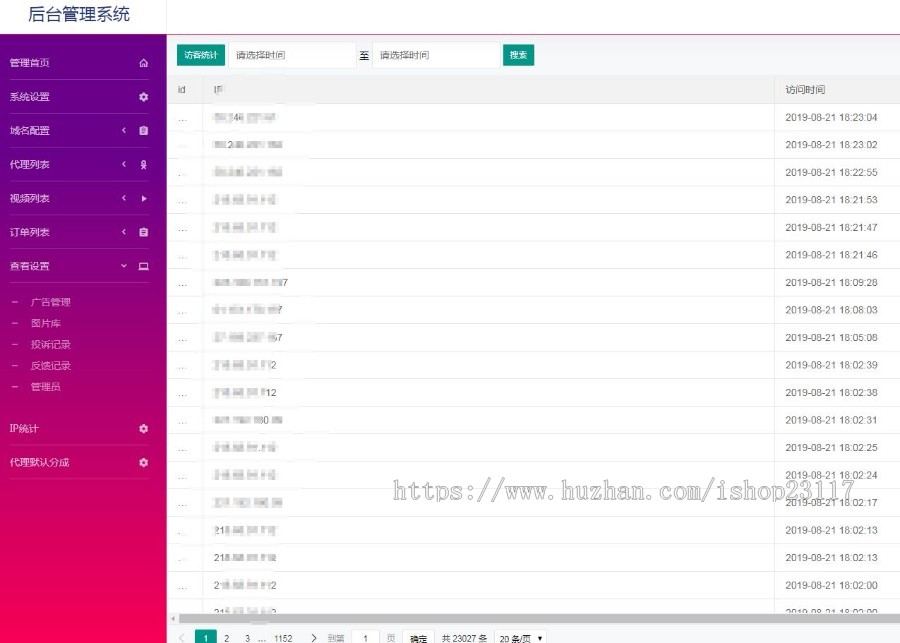The image size is (900, 643).
Task: Click the 确定 button in pagination bar
Action: click(x=418, y=637)
